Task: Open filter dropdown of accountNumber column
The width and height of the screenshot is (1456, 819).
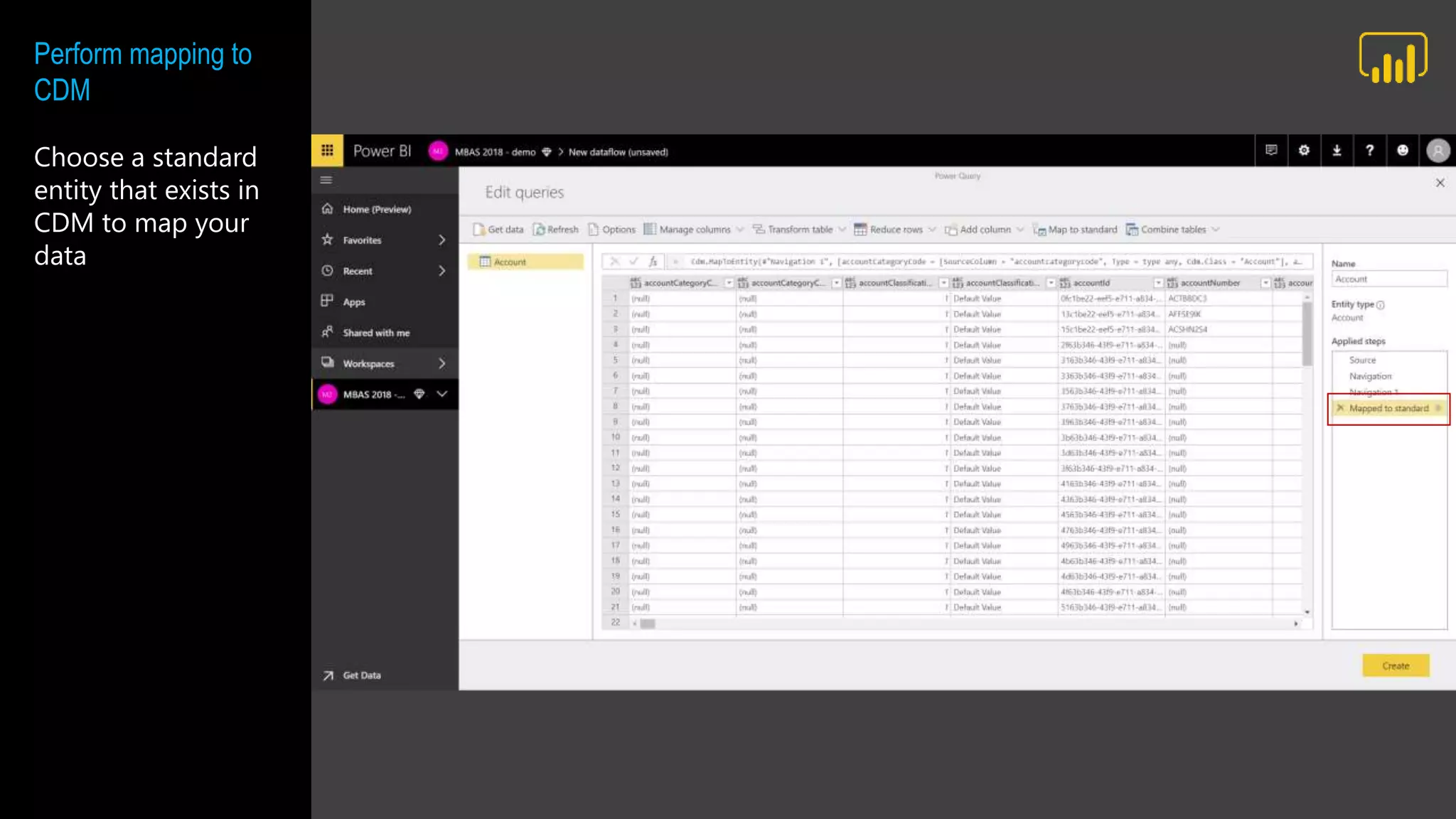Action: (1265, 283)
